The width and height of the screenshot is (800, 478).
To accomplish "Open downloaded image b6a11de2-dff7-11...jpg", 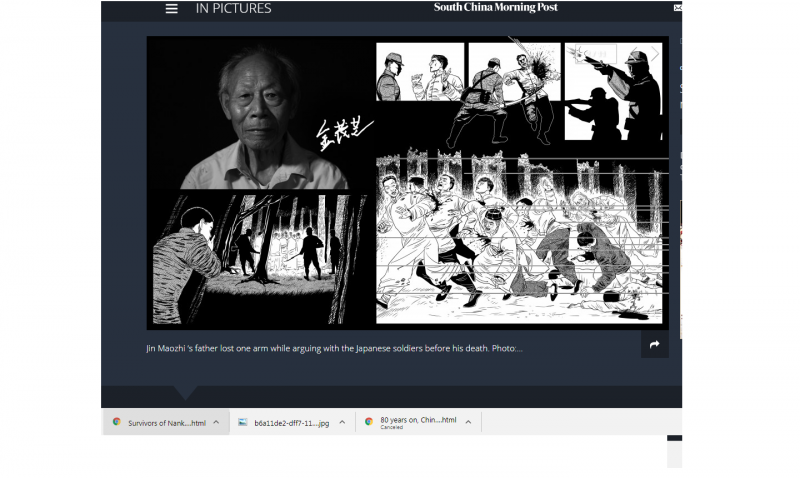I will click(x=291, y=423).
